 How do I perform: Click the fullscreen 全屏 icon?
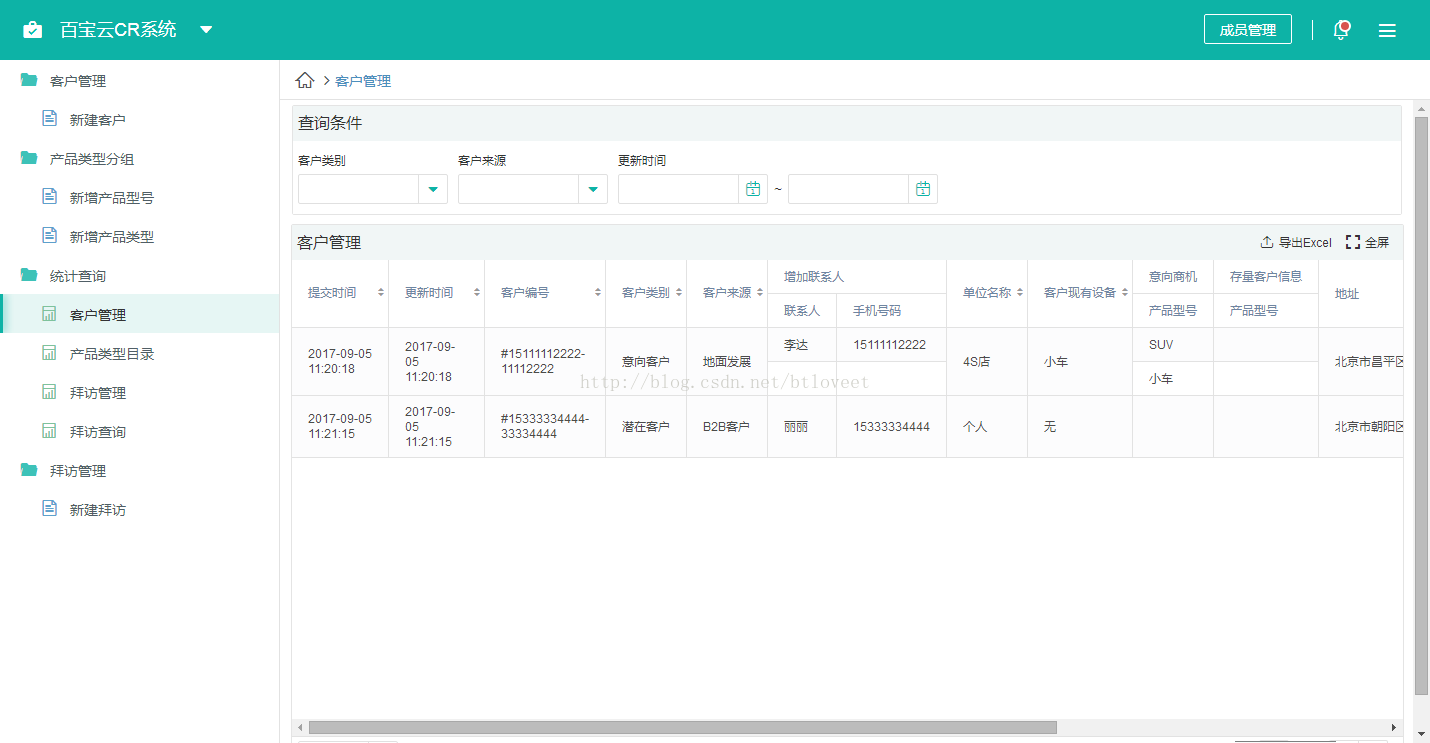[1353, 242]
